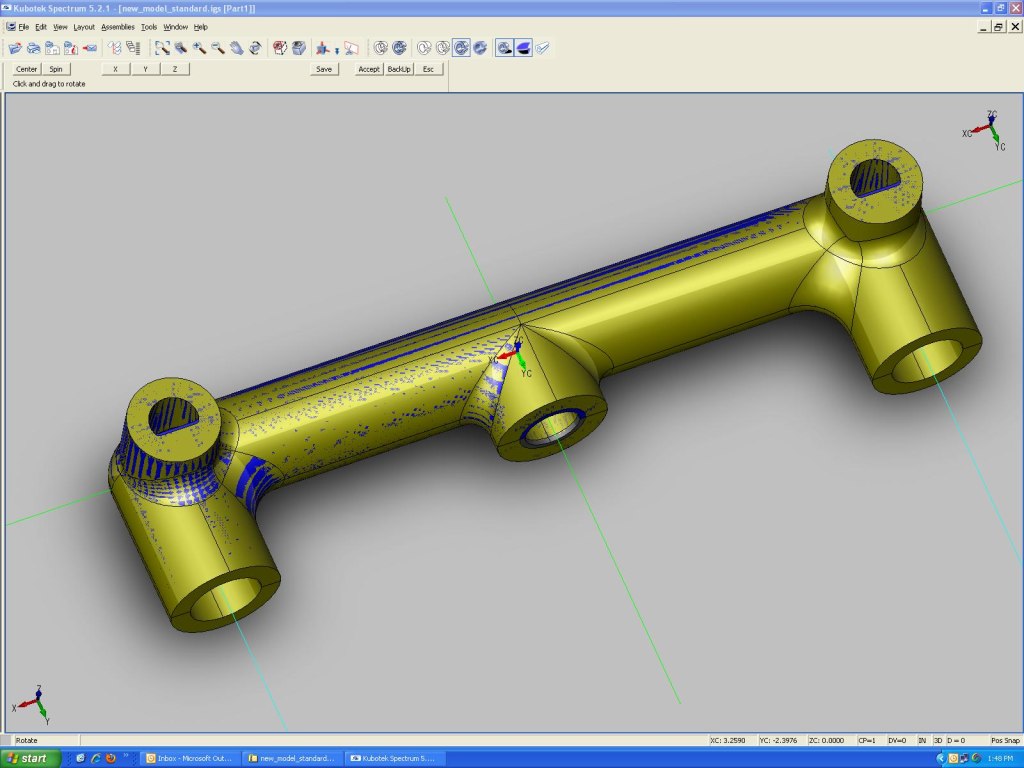Click the open file folder icon
The image size is (1024, 768).
click(x=16, y=47)
